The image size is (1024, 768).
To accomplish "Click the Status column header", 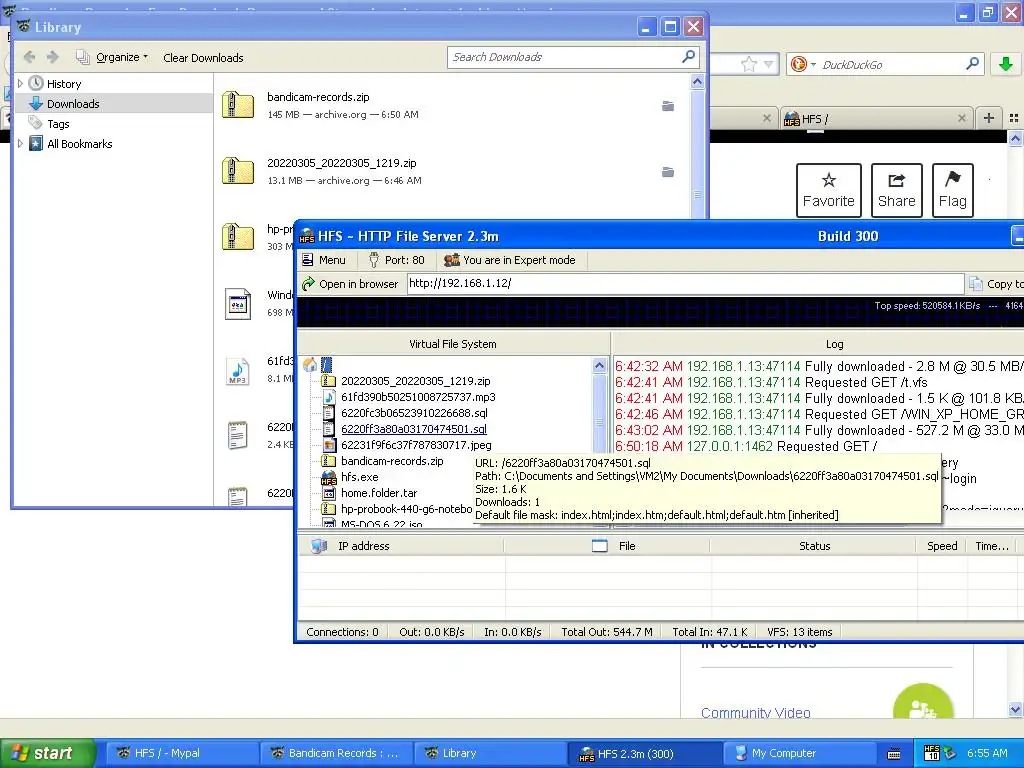I will coord(814,546).
